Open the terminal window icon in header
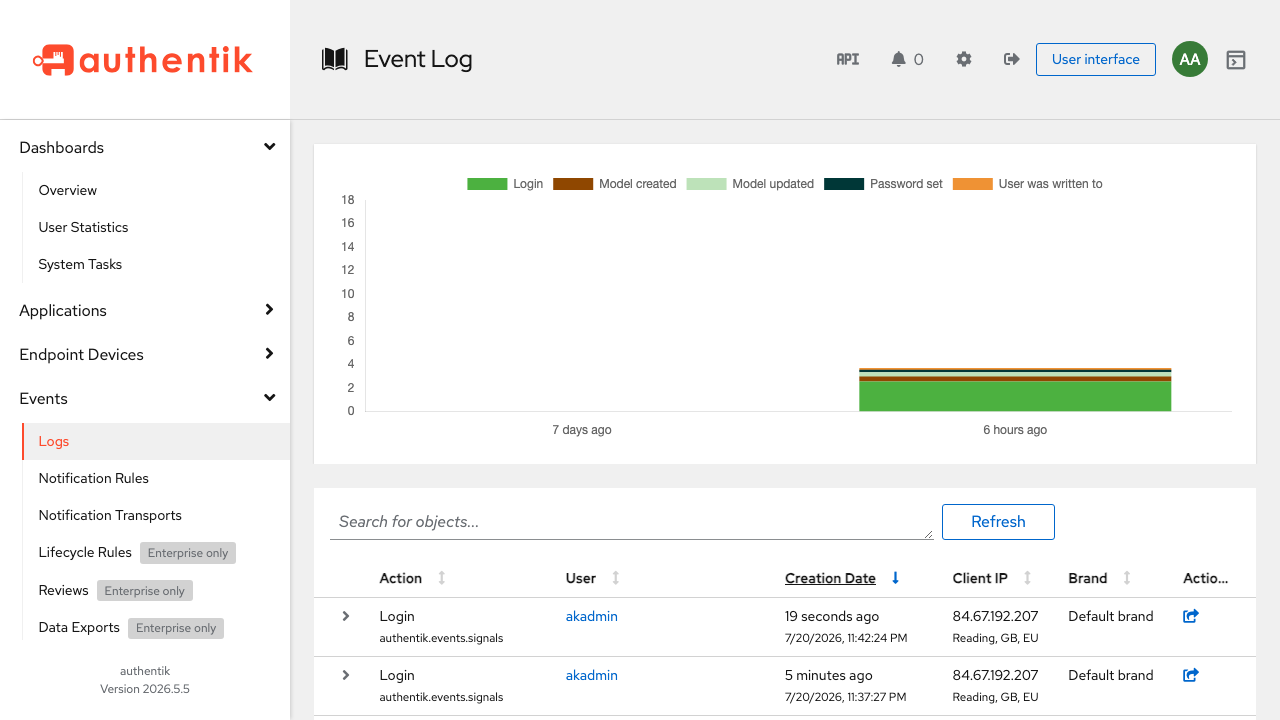 1236,60
